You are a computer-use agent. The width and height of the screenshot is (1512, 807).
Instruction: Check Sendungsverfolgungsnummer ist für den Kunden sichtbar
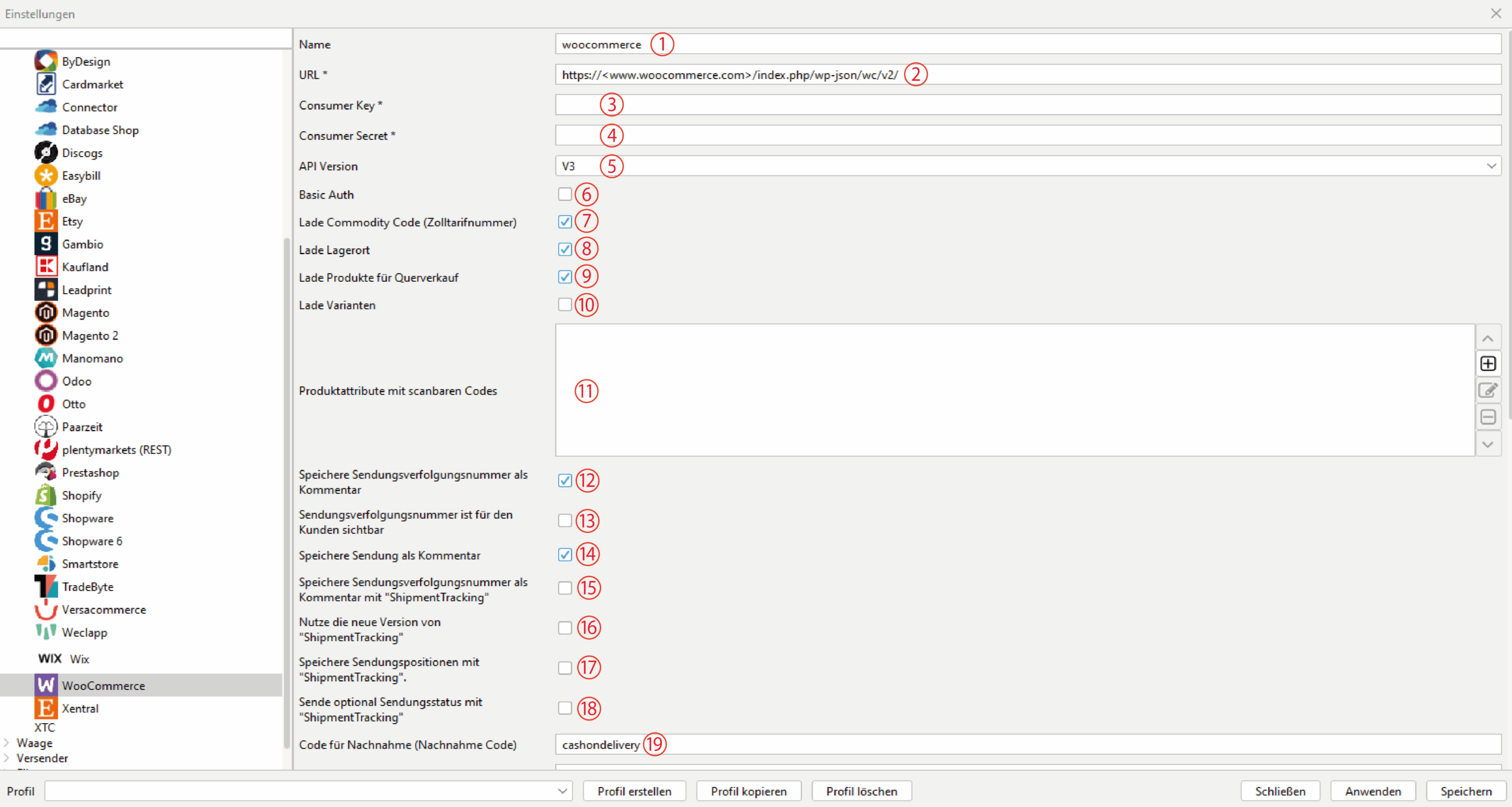click(x=565, y=520)
